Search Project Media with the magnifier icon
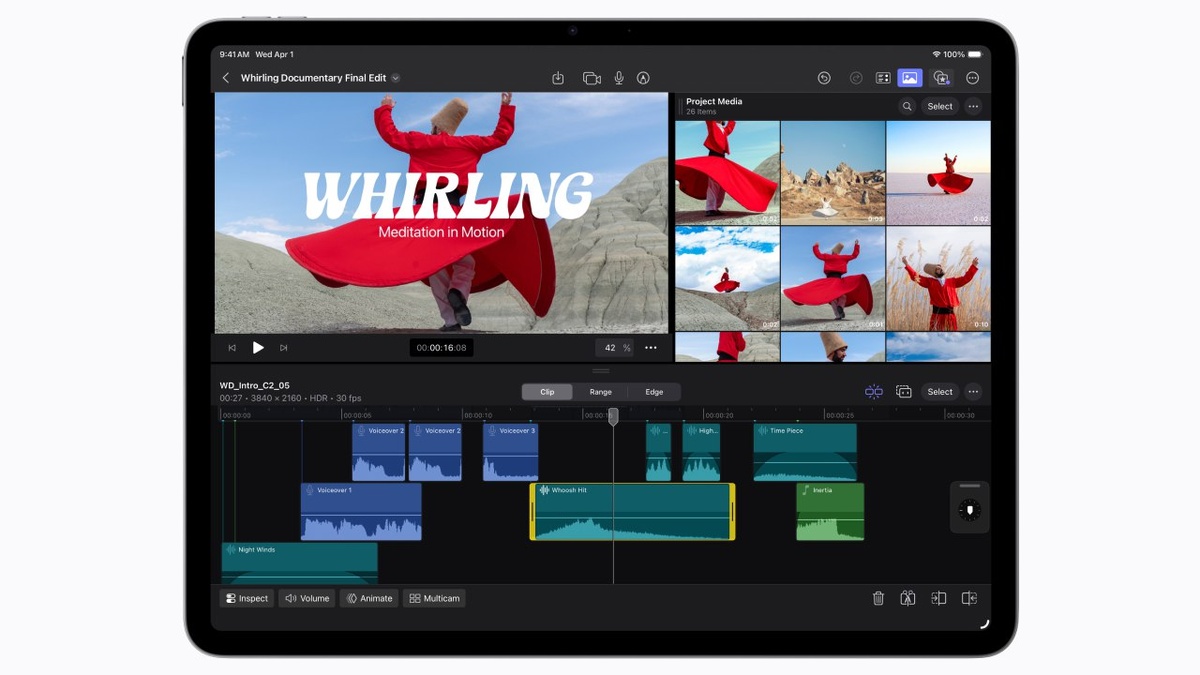This screenshot has width=1200, height=675. [x=907, y=106]
